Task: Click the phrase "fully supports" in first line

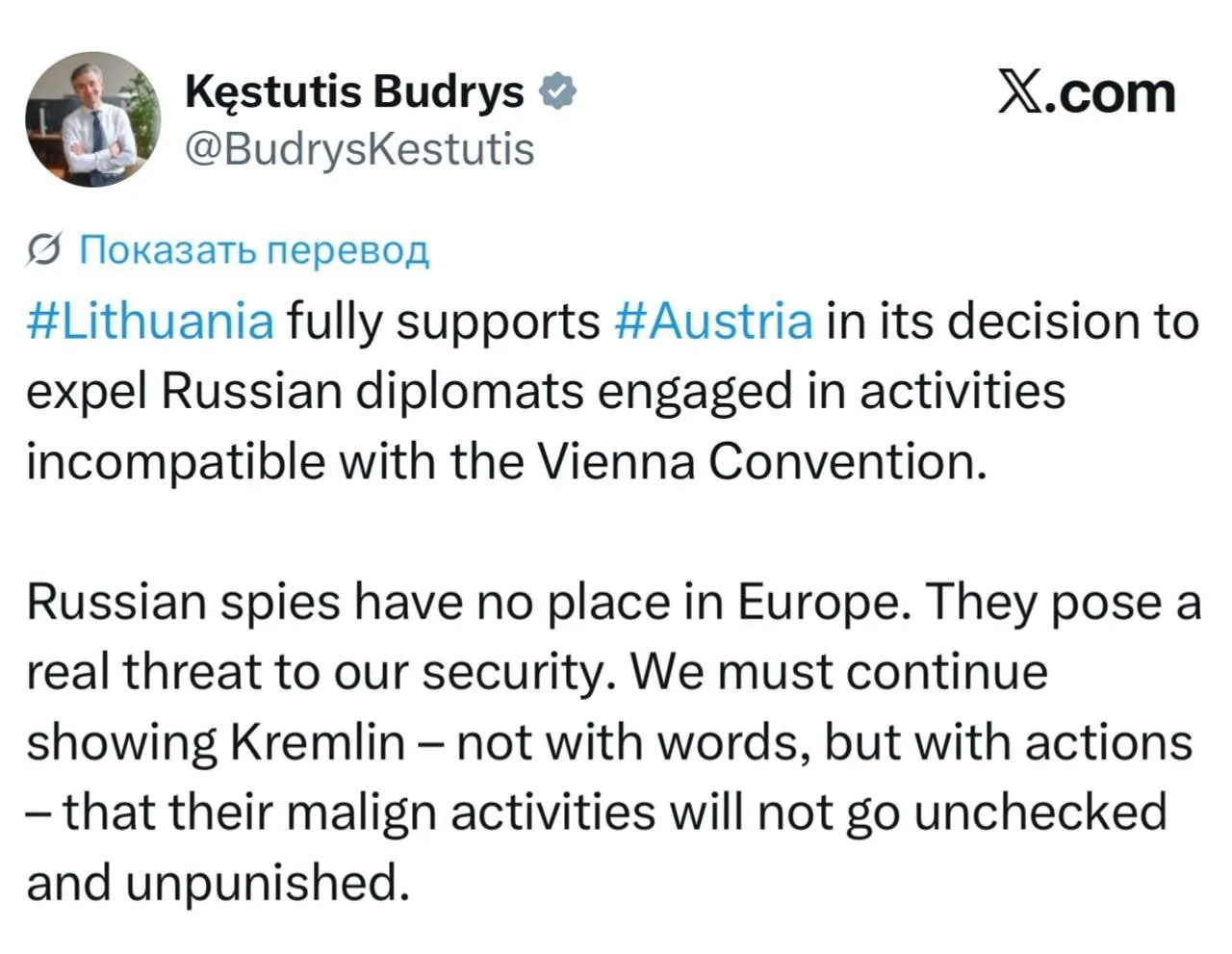Action: coord(444,322)
